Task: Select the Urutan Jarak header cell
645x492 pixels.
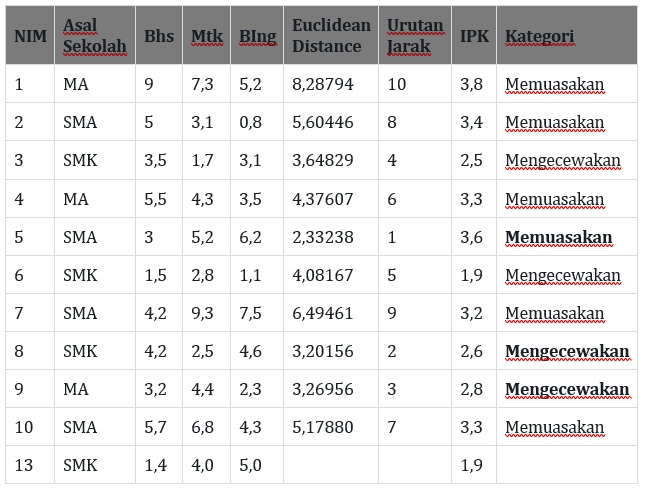Action: (x=414, y=36)
